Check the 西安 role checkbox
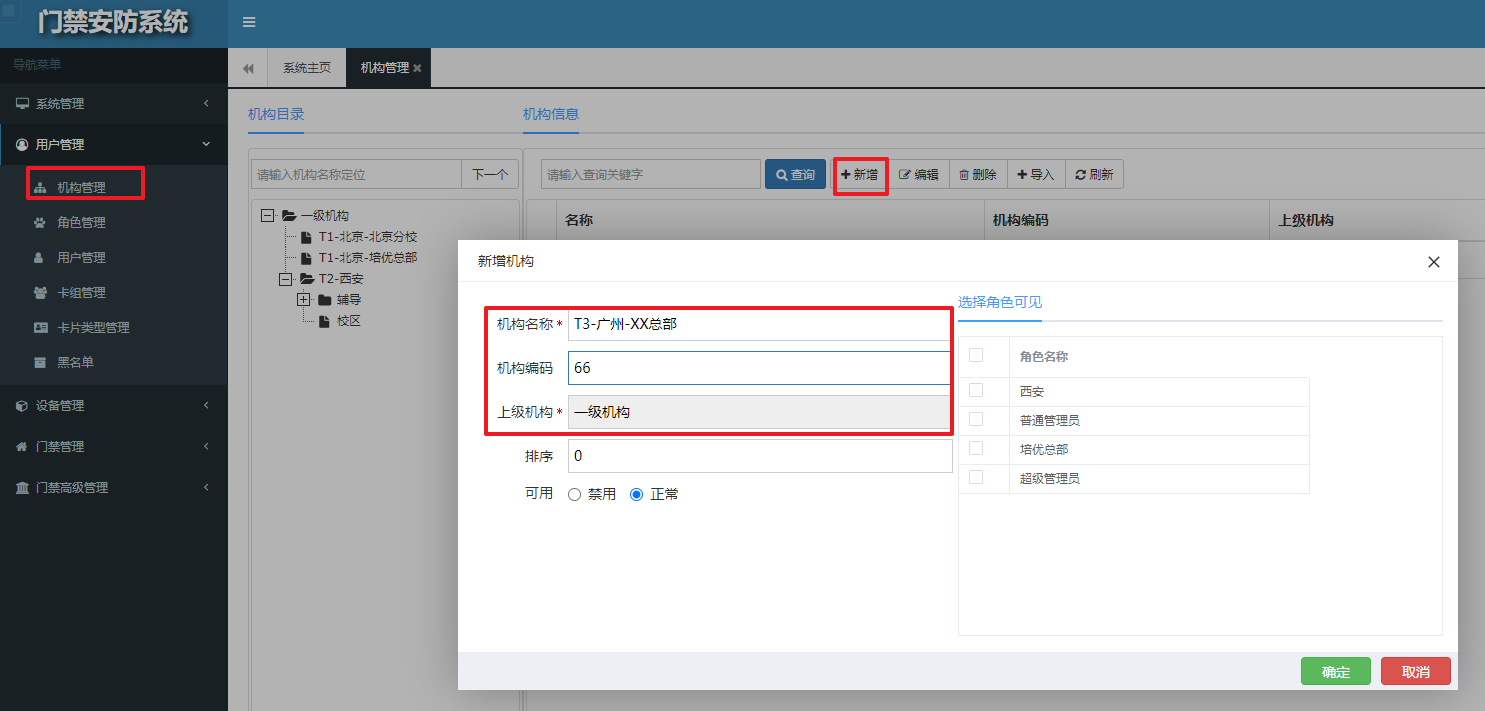Screen dimensions: 1485x711 976,389
